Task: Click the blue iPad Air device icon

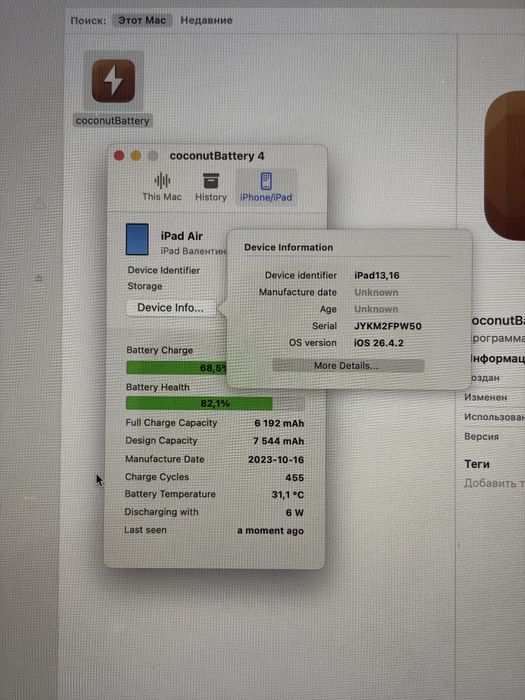Action: click(137, 239)
